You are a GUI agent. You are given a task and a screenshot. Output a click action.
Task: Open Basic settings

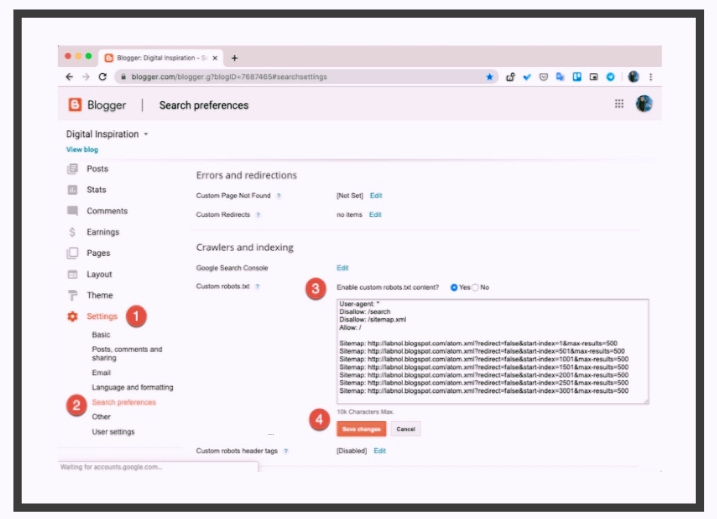(x=101, y=335)
